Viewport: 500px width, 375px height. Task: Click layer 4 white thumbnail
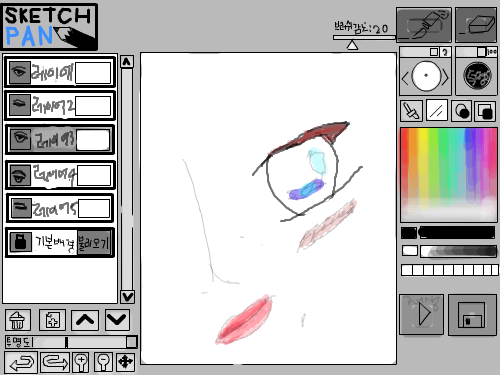(x=94, y=175)
